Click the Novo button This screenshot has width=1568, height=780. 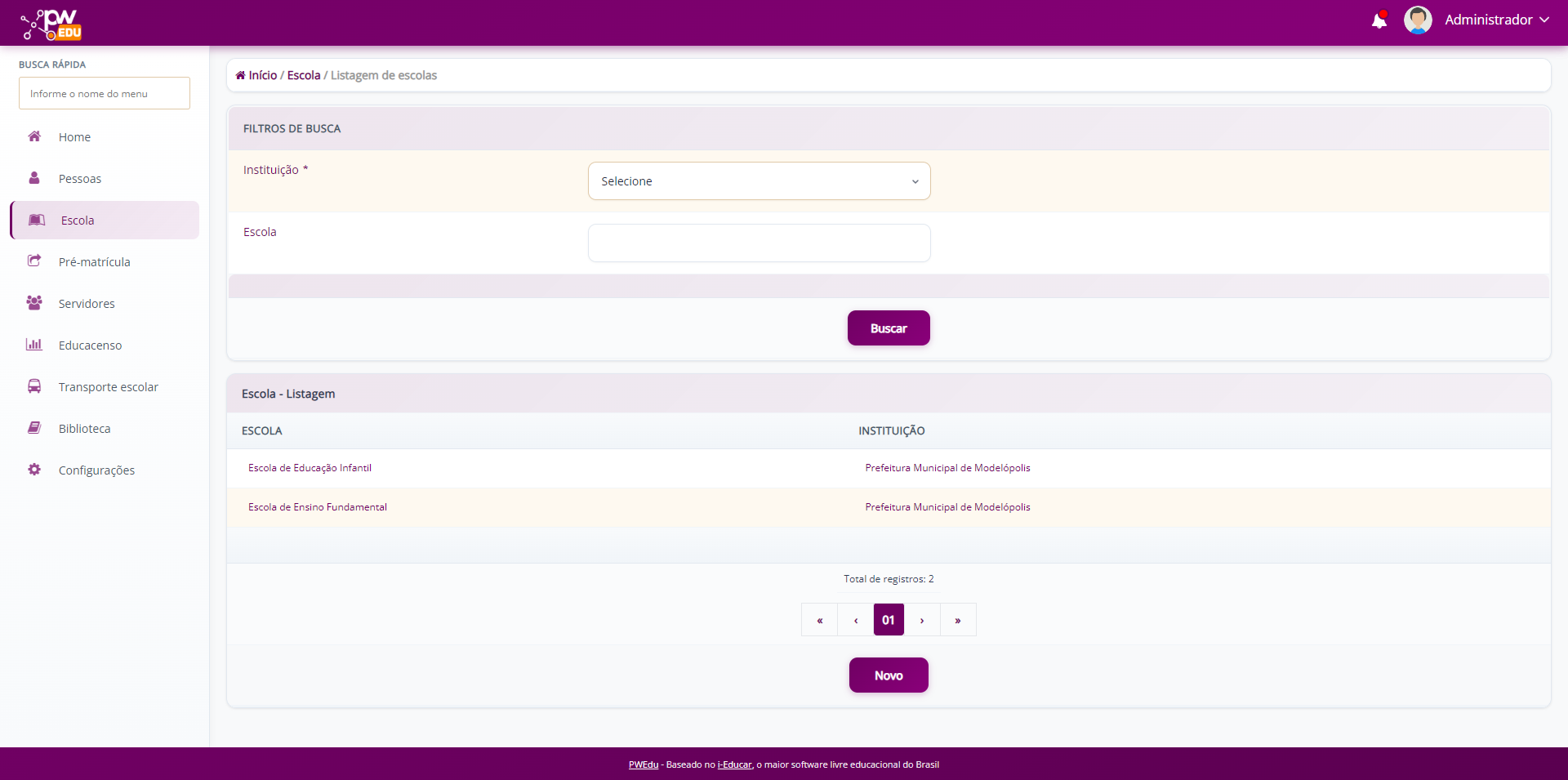pos(889,675)
